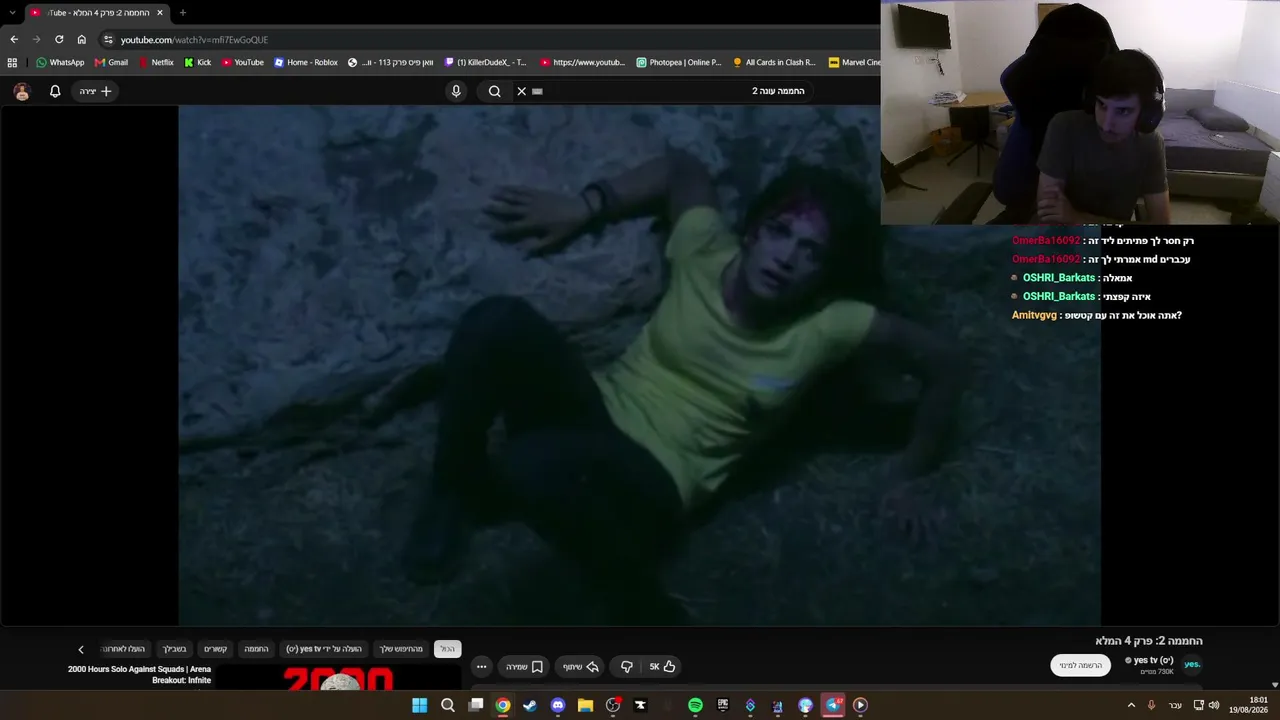This screenshot has width=1280, height=720.
Task: Save the video with שמירה button
Action: coord(524,666)
